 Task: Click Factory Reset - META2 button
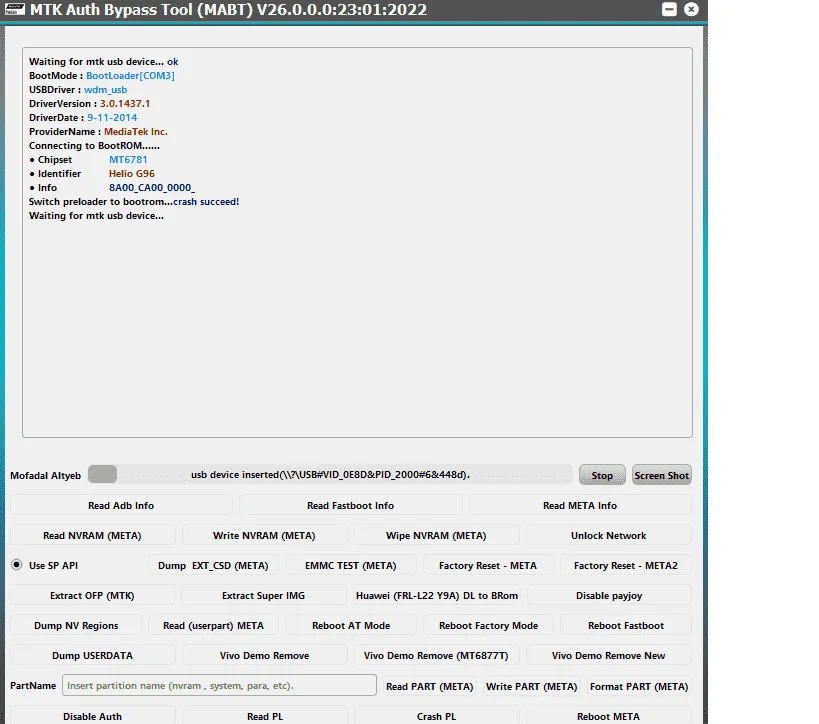[x=626, y=565]
